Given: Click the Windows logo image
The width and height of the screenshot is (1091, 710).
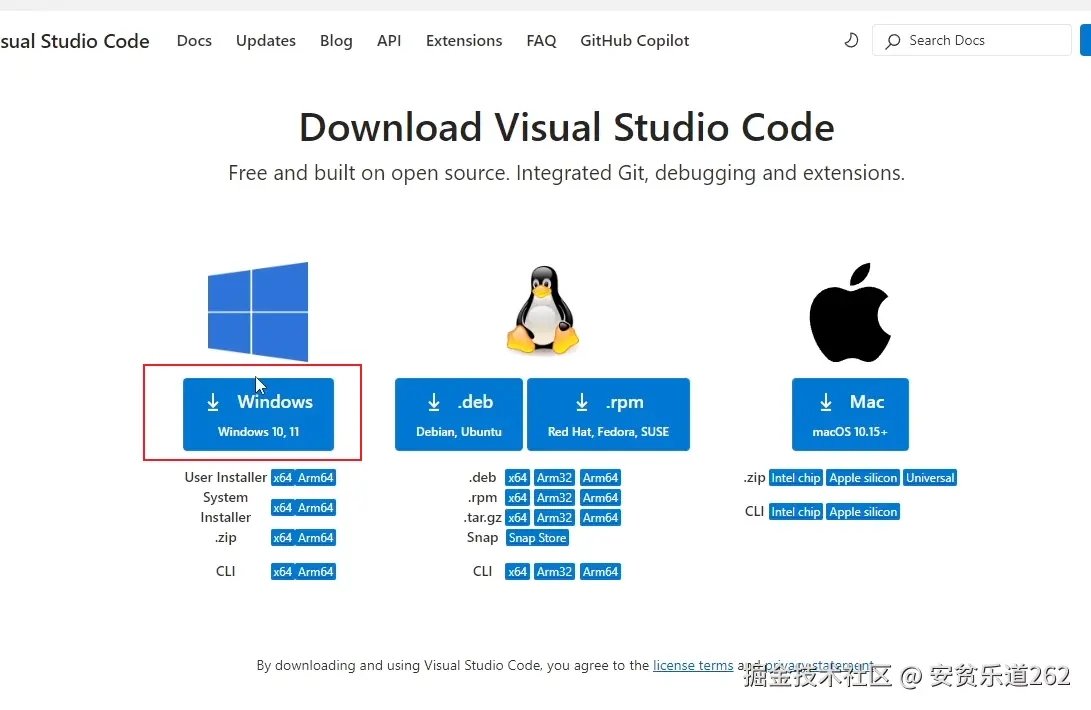Looking at the screenshot, I should coord(258,311).
